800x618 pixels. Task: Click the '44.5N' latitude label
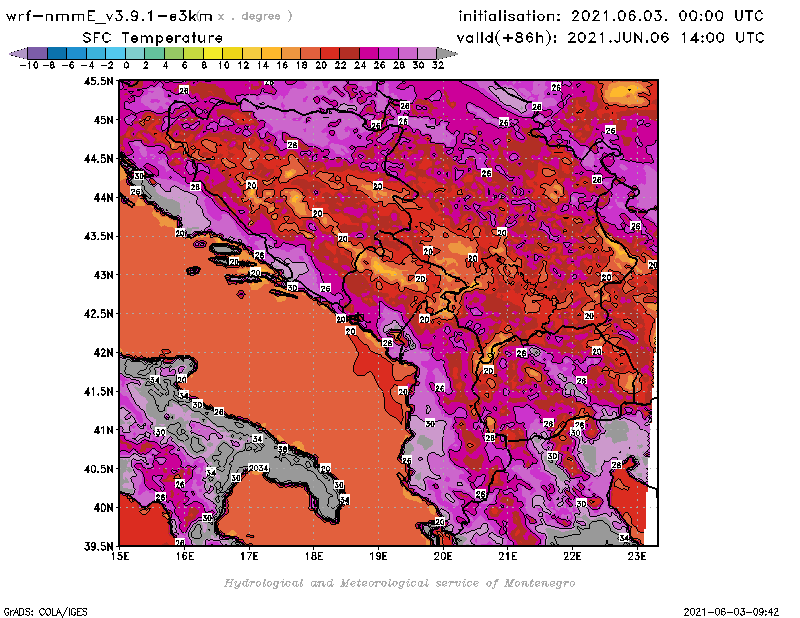coord(98,159)
